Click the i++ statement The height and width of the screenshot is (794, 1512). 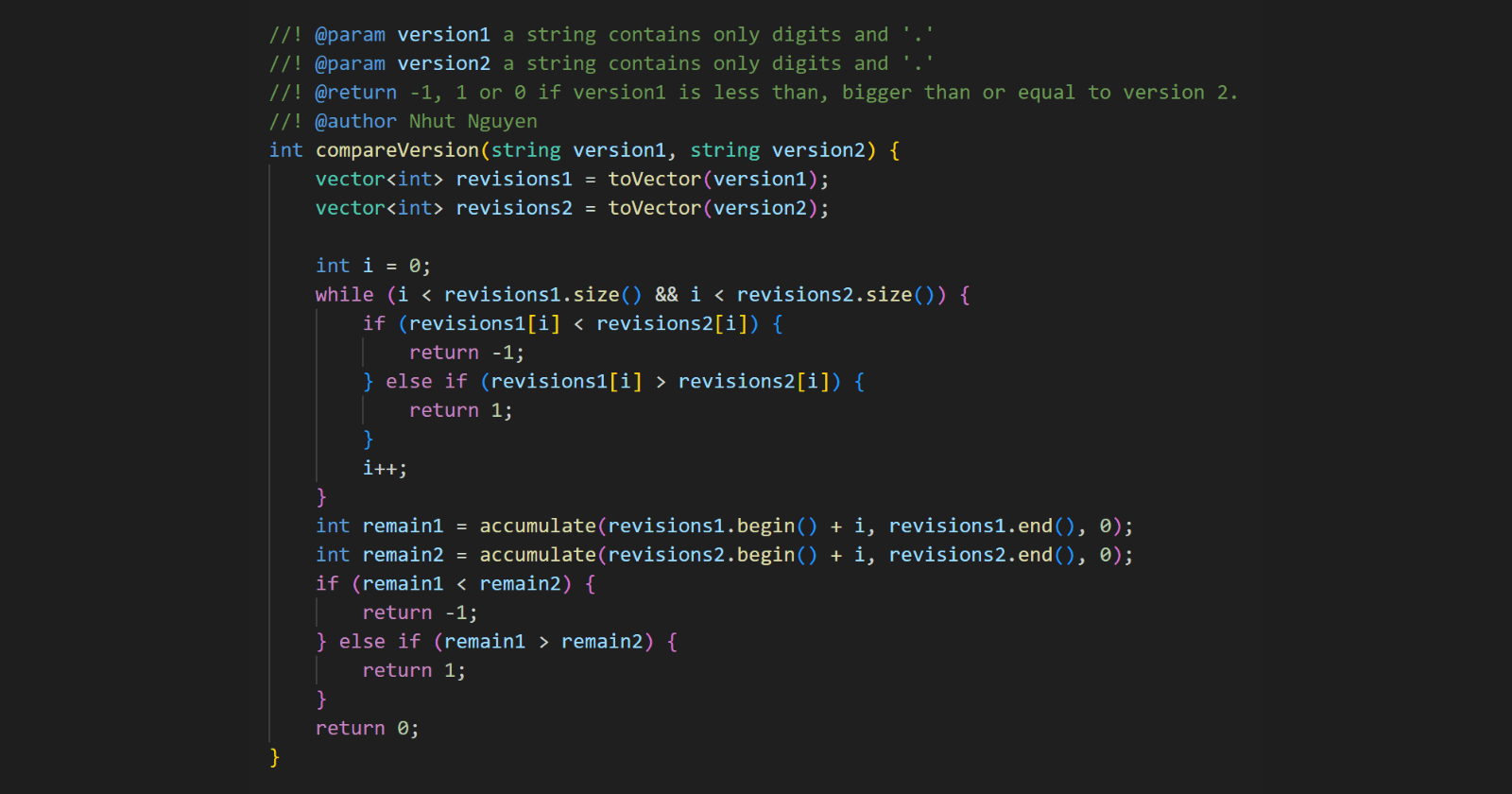(385, 469)
